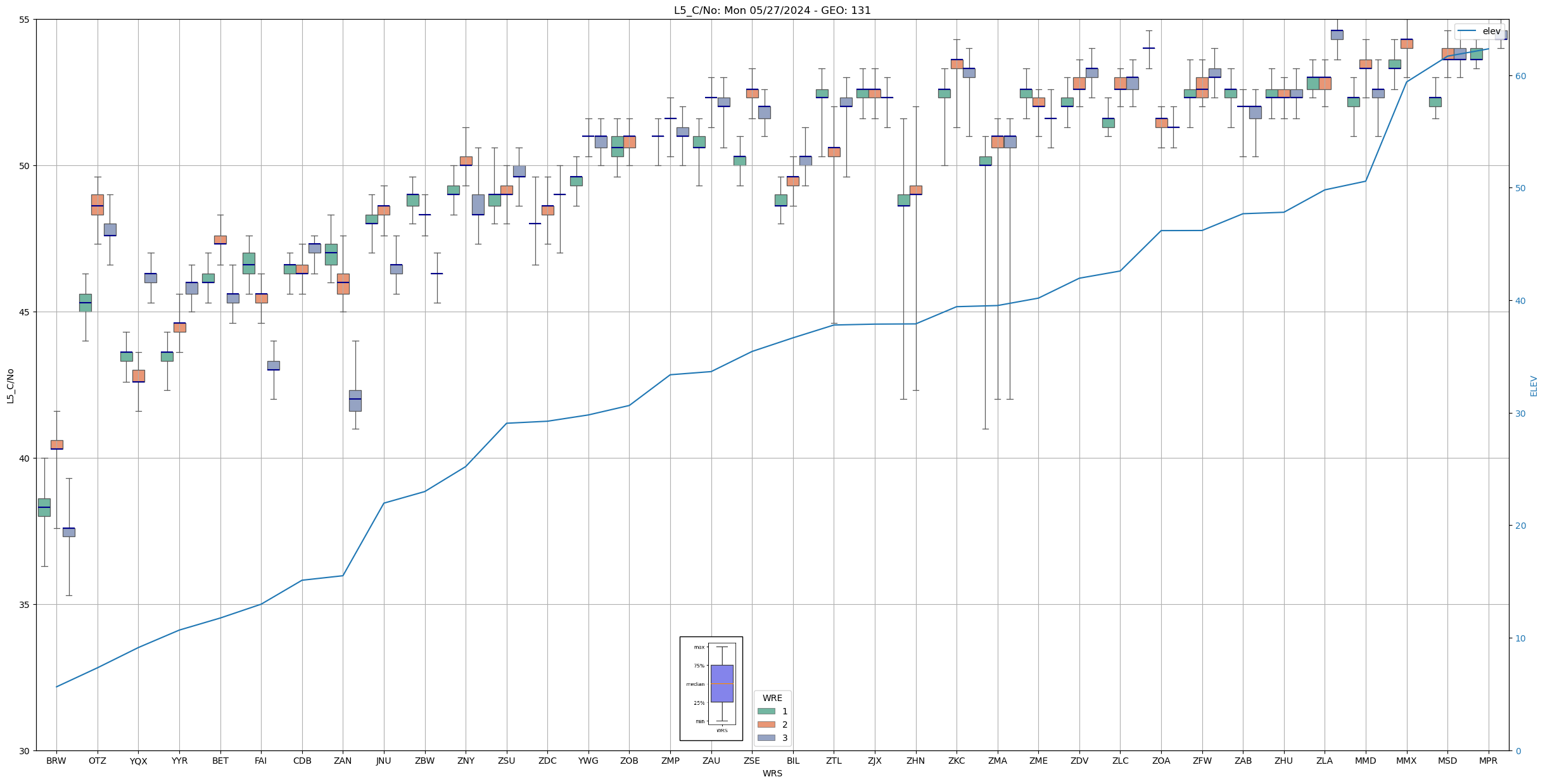The height and width of the screenshot is (784, 1545).
Task: Click the green WRE 1 legend swatch
Action: click(x=766, y=711)
